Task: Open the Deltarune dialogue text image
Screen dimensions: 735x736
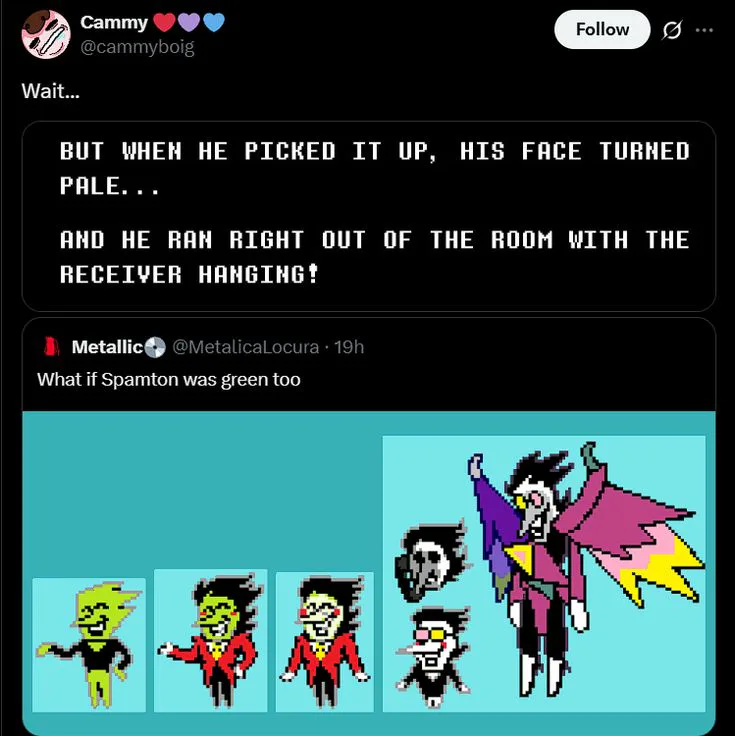Action: (x=368, y=216)
